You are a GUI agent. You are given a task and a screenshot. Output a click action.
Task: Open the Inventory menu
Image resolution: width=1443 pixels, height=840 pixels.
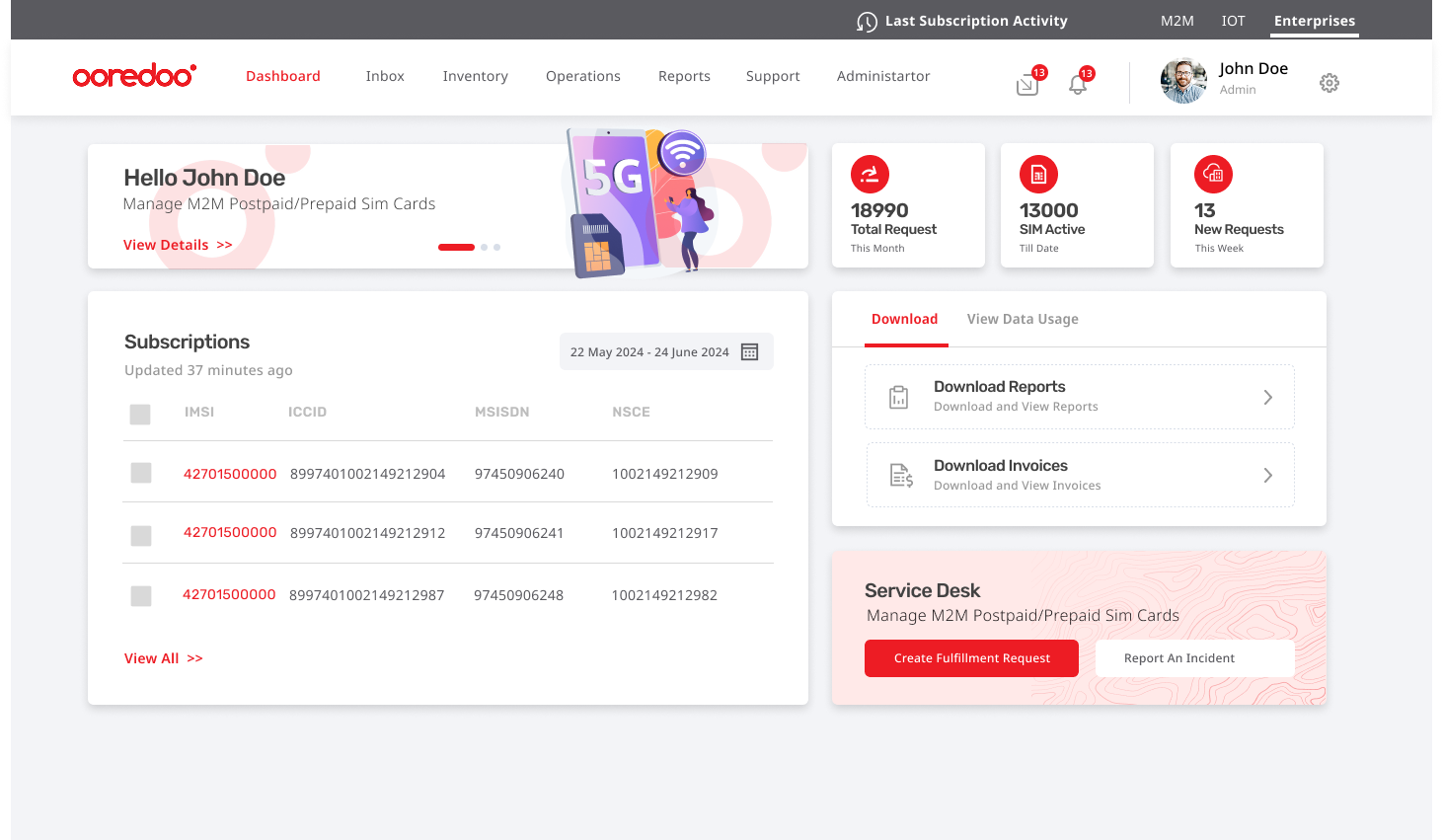click(x=476, y=76)
